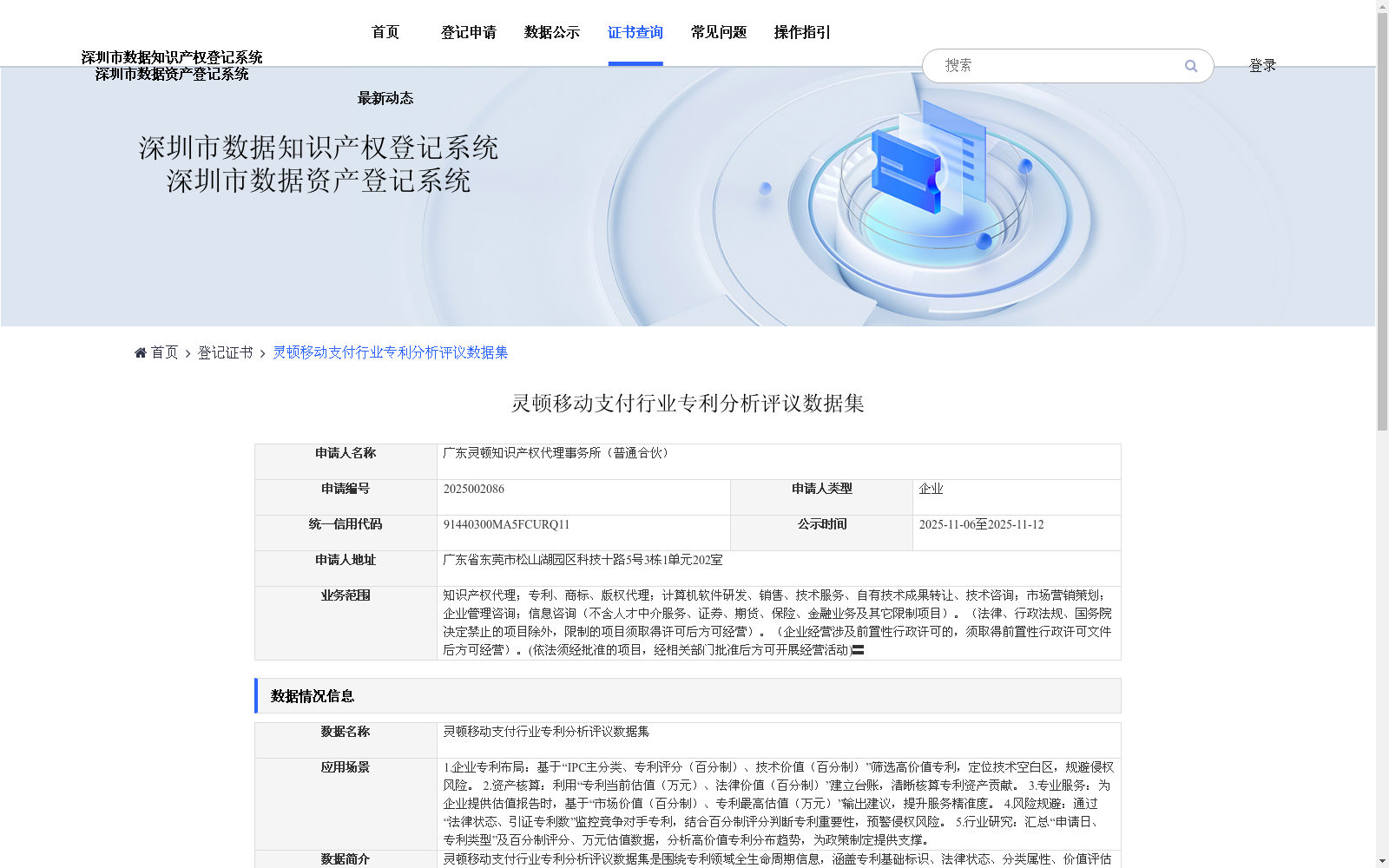Select application number 2025002086
This screenshot has height=868, width=1389.
tap(474, 489)
